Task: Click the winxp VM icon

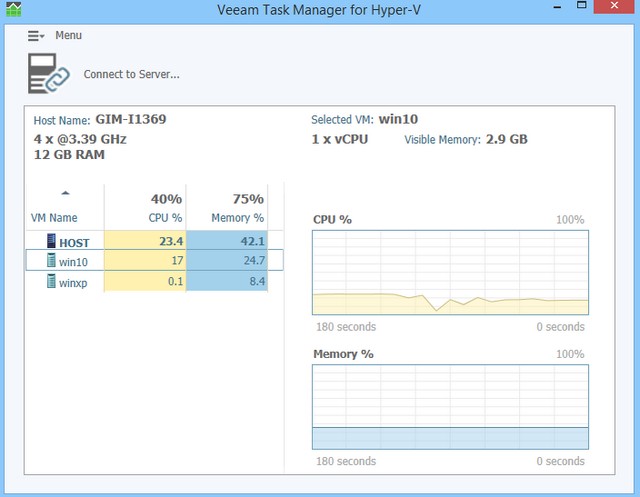Action: (x=51, y=281)
